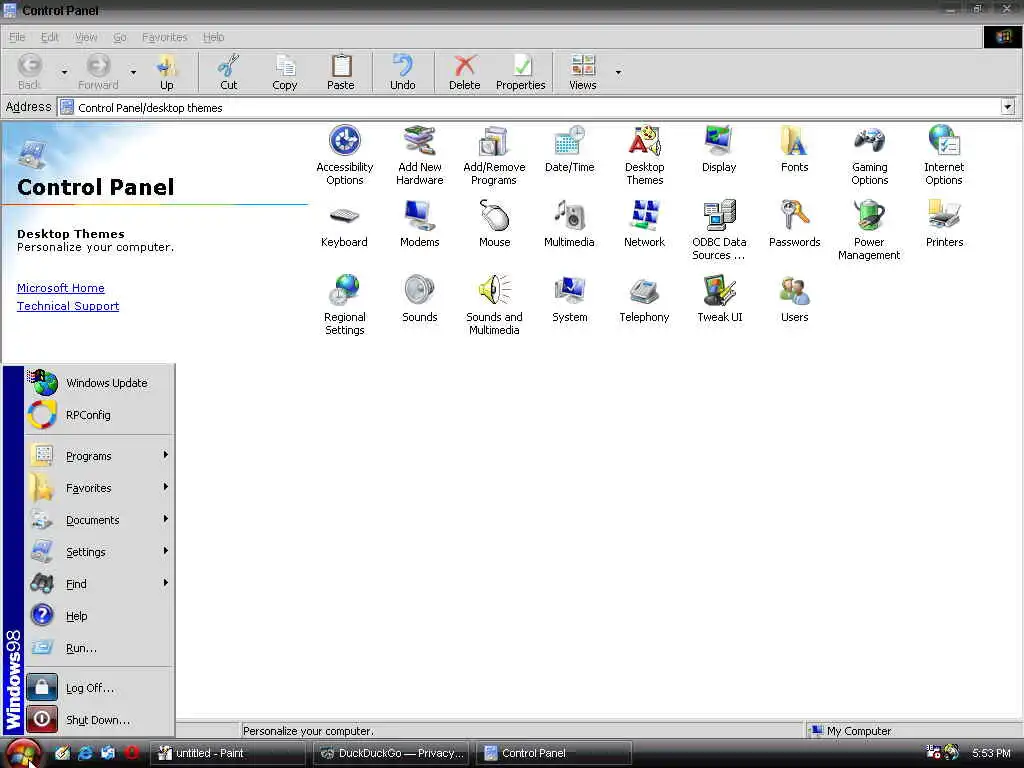Open the Display applet
The image size is (1024, 768).
(x=719, y=150)
